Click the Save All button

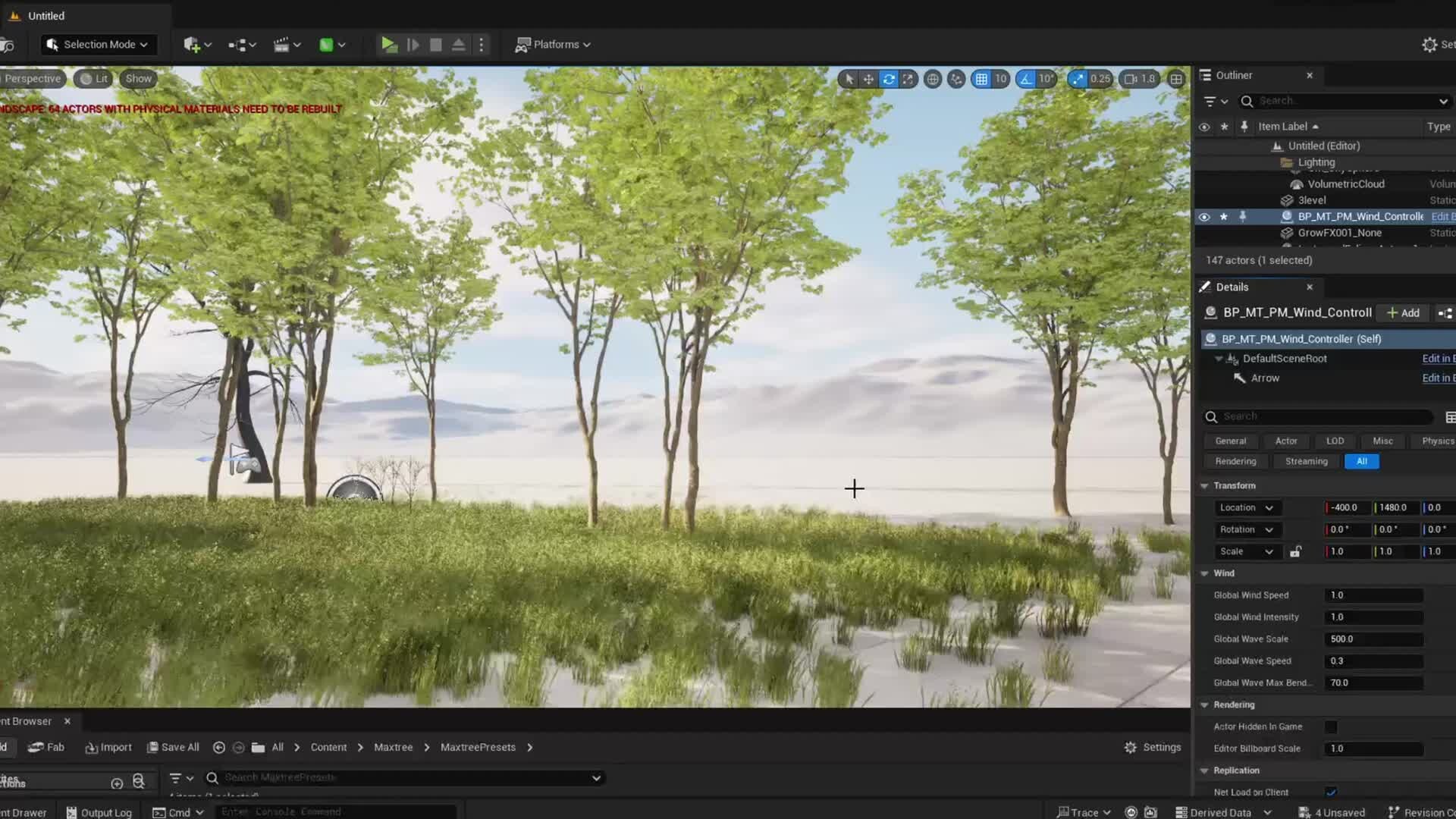click(x=173, y=747)
